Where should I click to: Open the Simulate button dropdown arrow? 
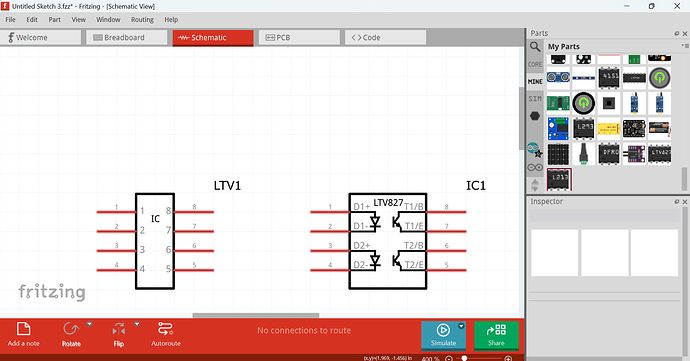pos(461,326)
